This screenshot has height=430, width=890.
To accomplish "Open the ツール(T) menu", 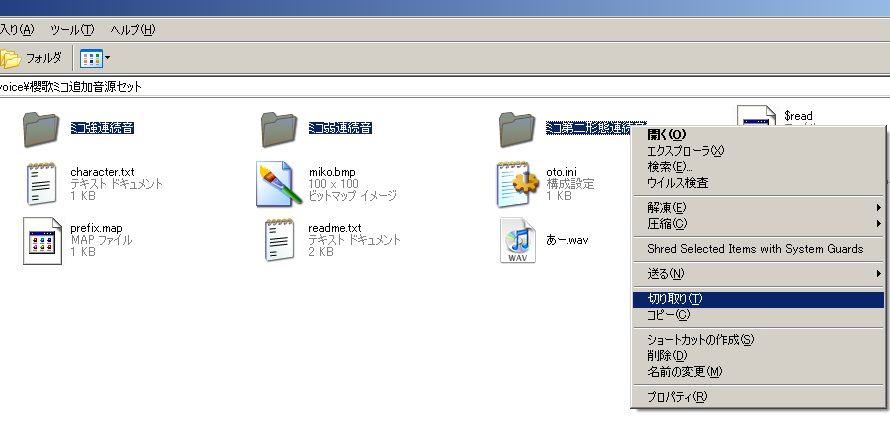I will pos(72,30).
